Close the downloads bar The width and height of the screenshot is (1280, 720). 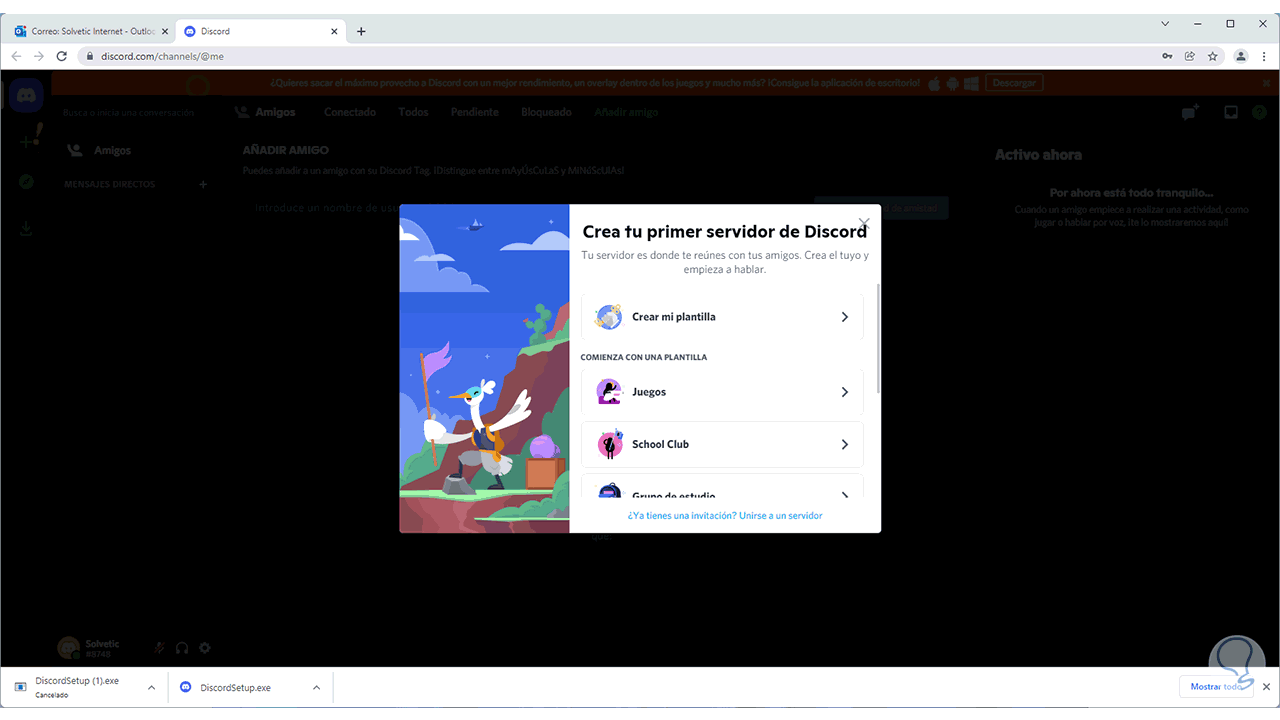coord(1265,687)
